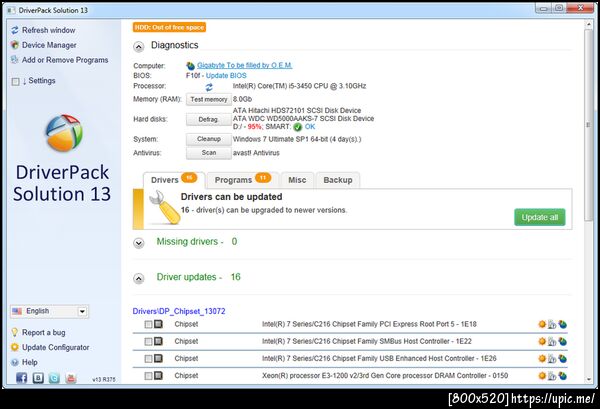Click the document icon on the DRAM Controller row
The height and width of the screenshot is (409, 600).
click(x=552, y=376)
